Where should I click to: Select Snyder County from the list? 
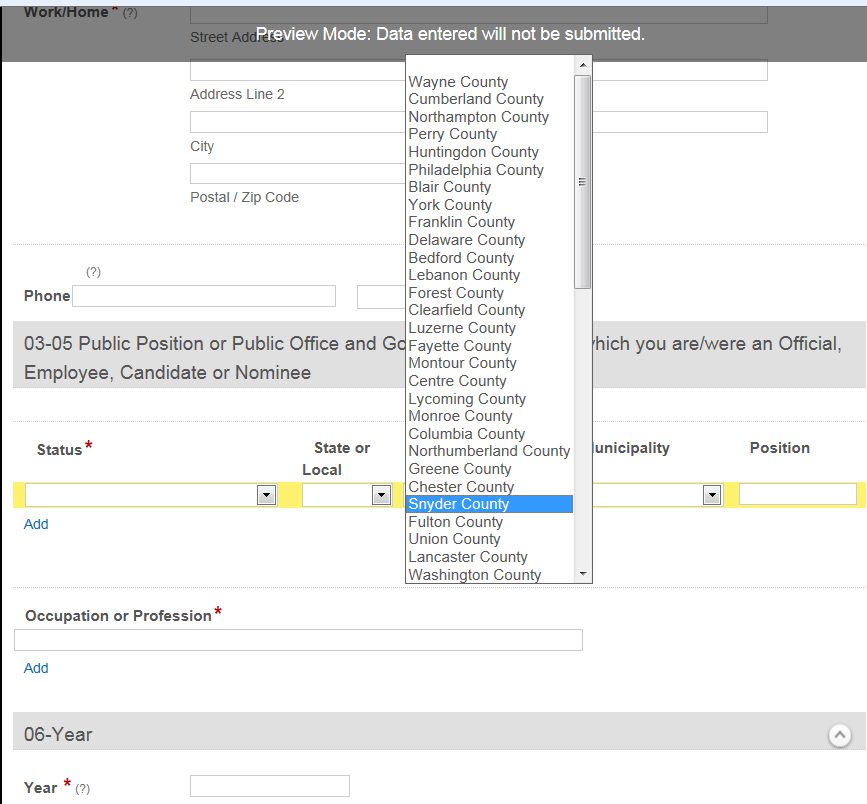[x=489, y=504]
